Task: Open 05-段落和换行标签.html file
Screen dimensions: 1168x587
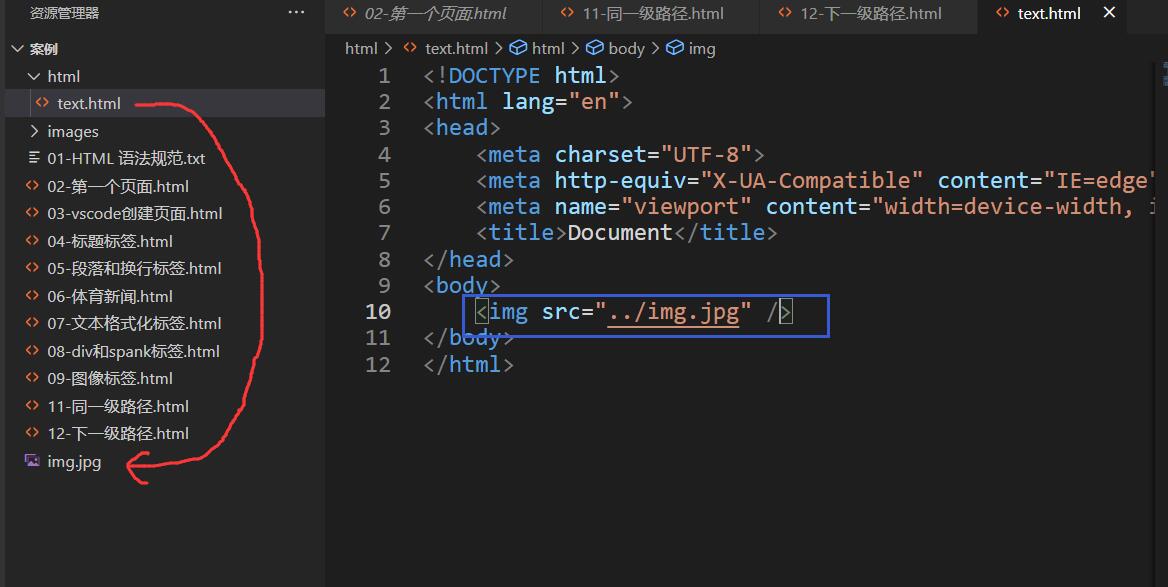Action: [x=134, y=269]
